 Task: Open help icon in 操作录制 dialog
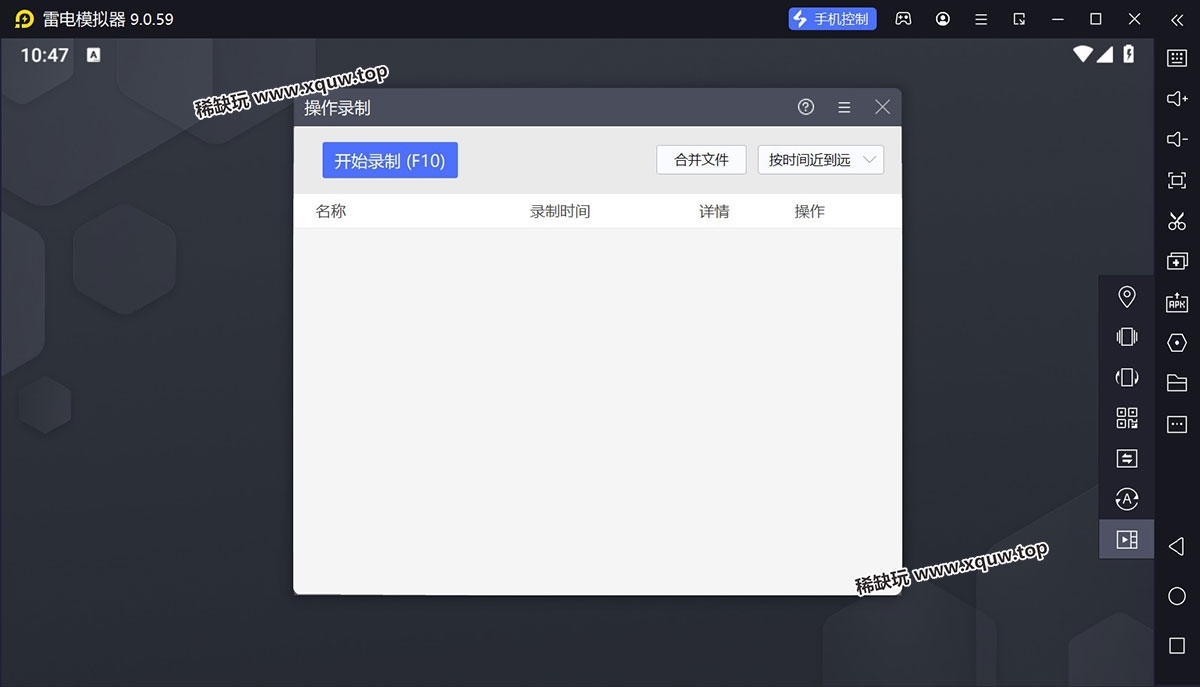[806, 107]
